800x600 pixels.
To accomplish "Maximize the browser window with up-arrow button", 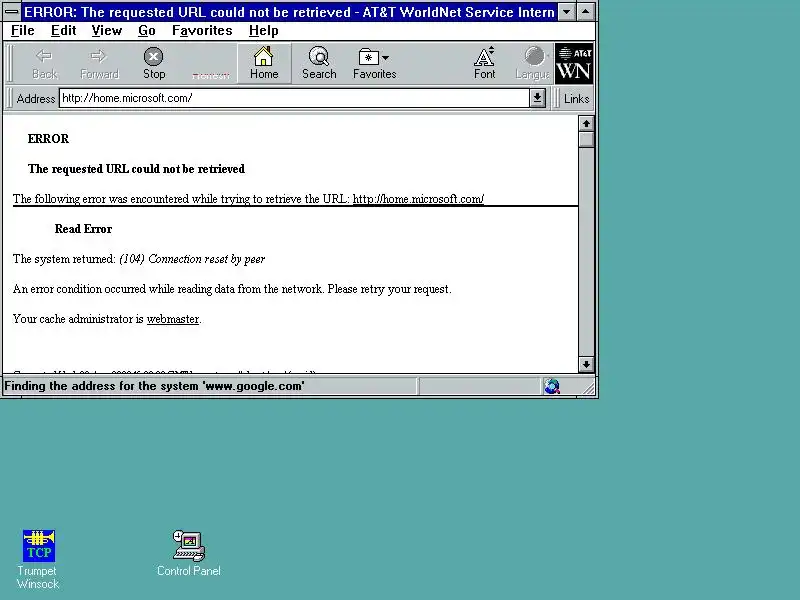I will point(585,11).
